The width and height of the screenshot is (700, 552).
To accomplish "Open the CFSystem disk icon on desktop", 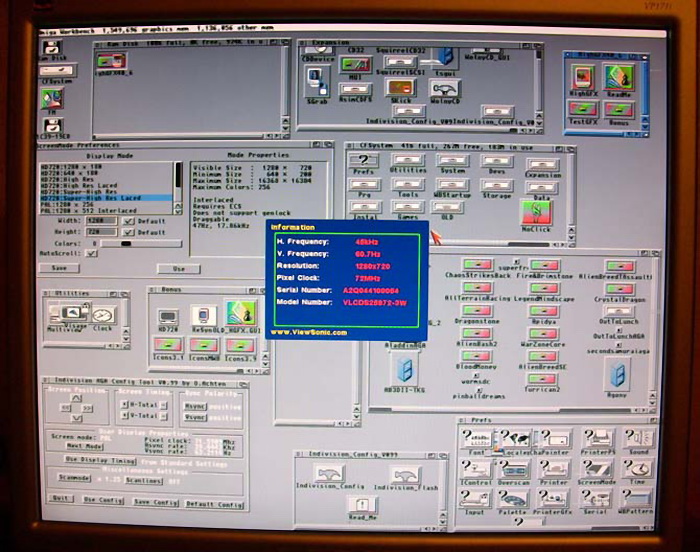I will 57,70.
